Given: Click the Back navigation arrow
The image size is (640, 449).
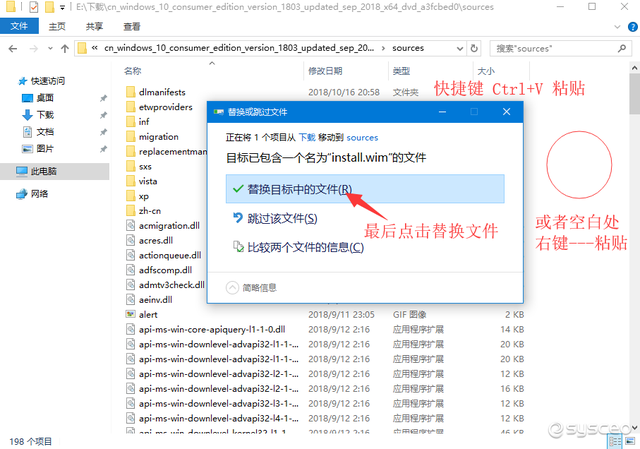Looking at the screenshot, I should pos(13,49).
